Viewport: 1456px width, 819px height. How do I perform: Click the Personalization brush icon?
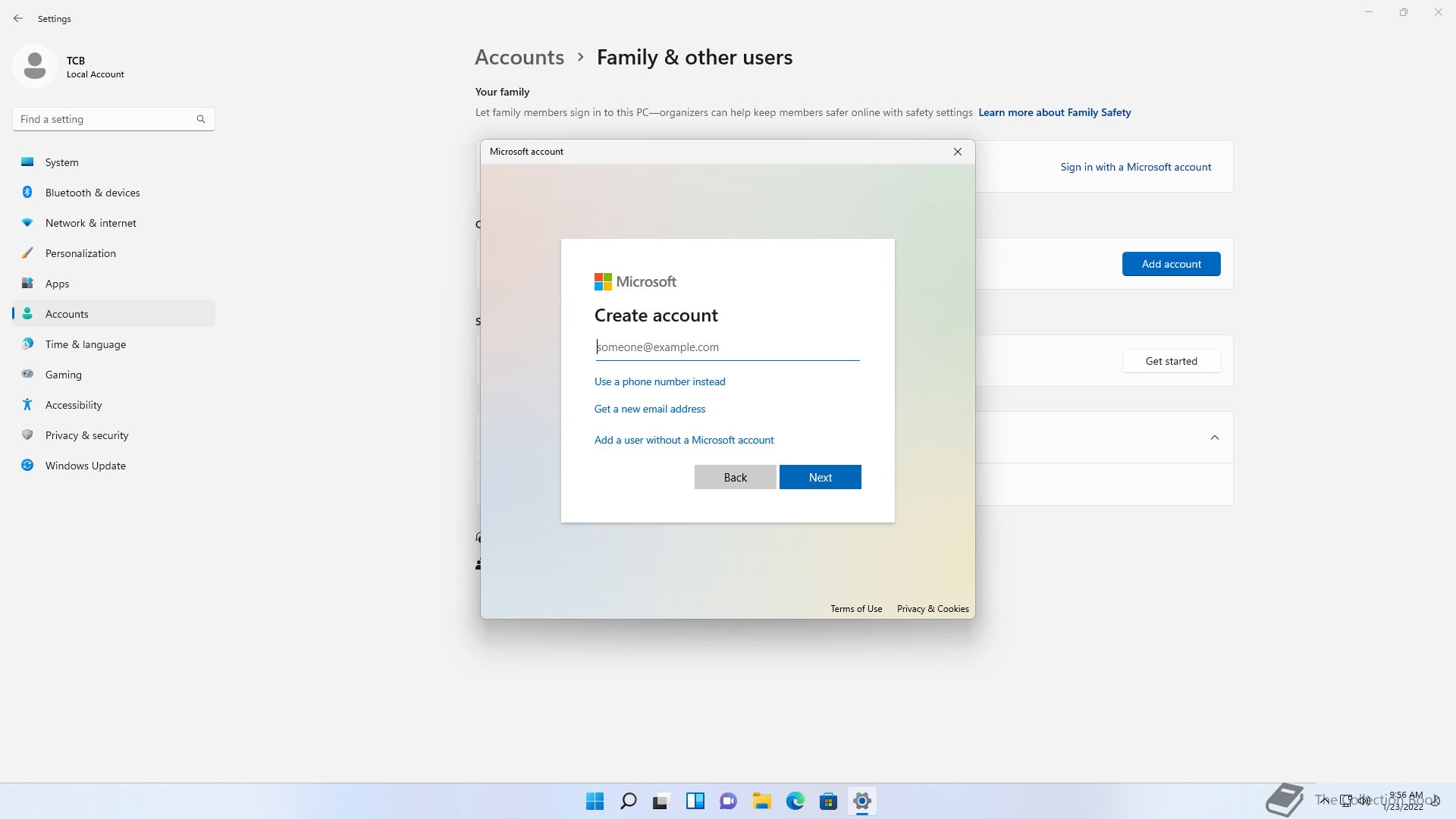coord(27,253)
